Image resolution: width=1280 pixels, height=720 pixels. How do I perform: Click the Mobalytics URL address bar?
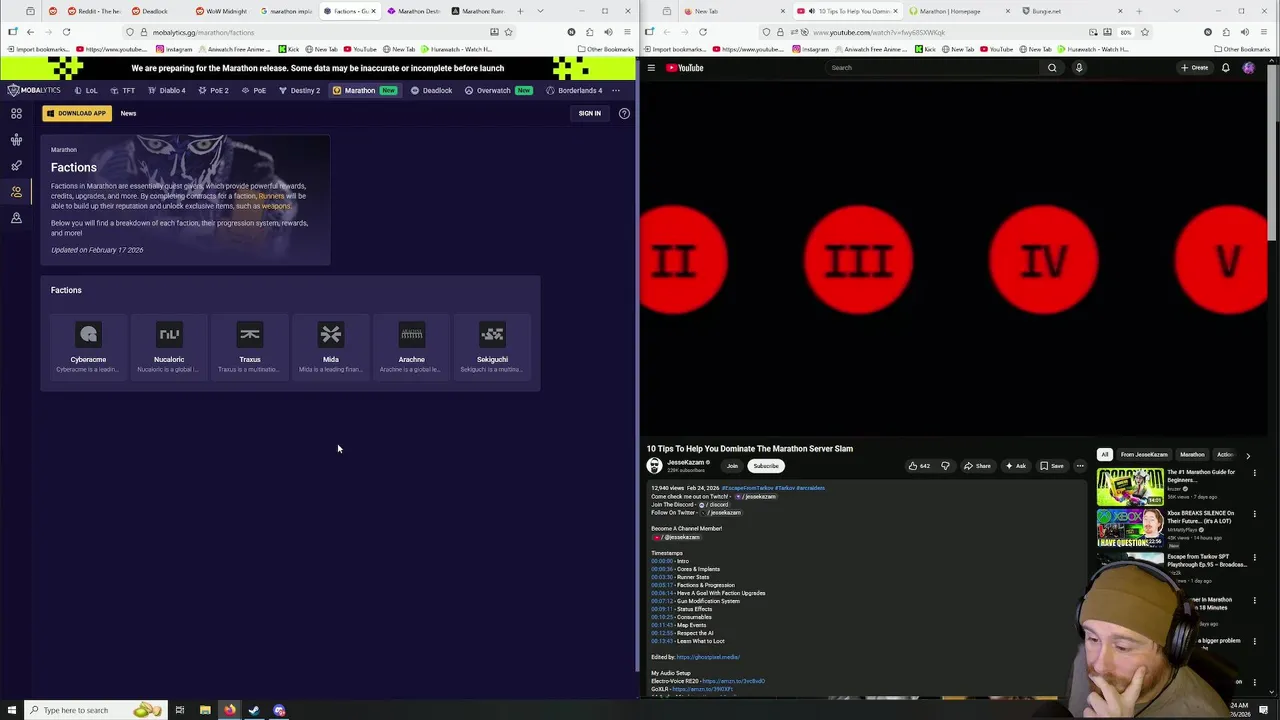coord(320,32)
